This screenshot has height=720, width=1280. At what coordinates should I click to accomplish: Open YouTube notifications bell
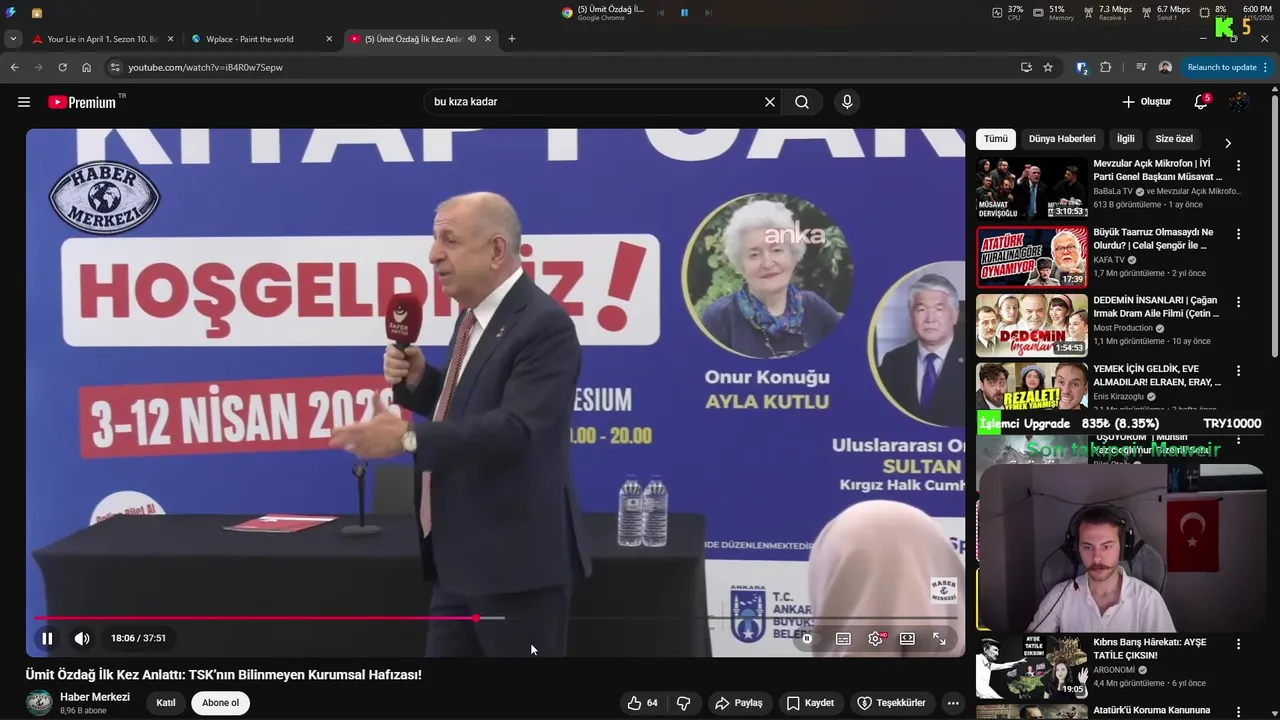click(x=1201, y=102)
